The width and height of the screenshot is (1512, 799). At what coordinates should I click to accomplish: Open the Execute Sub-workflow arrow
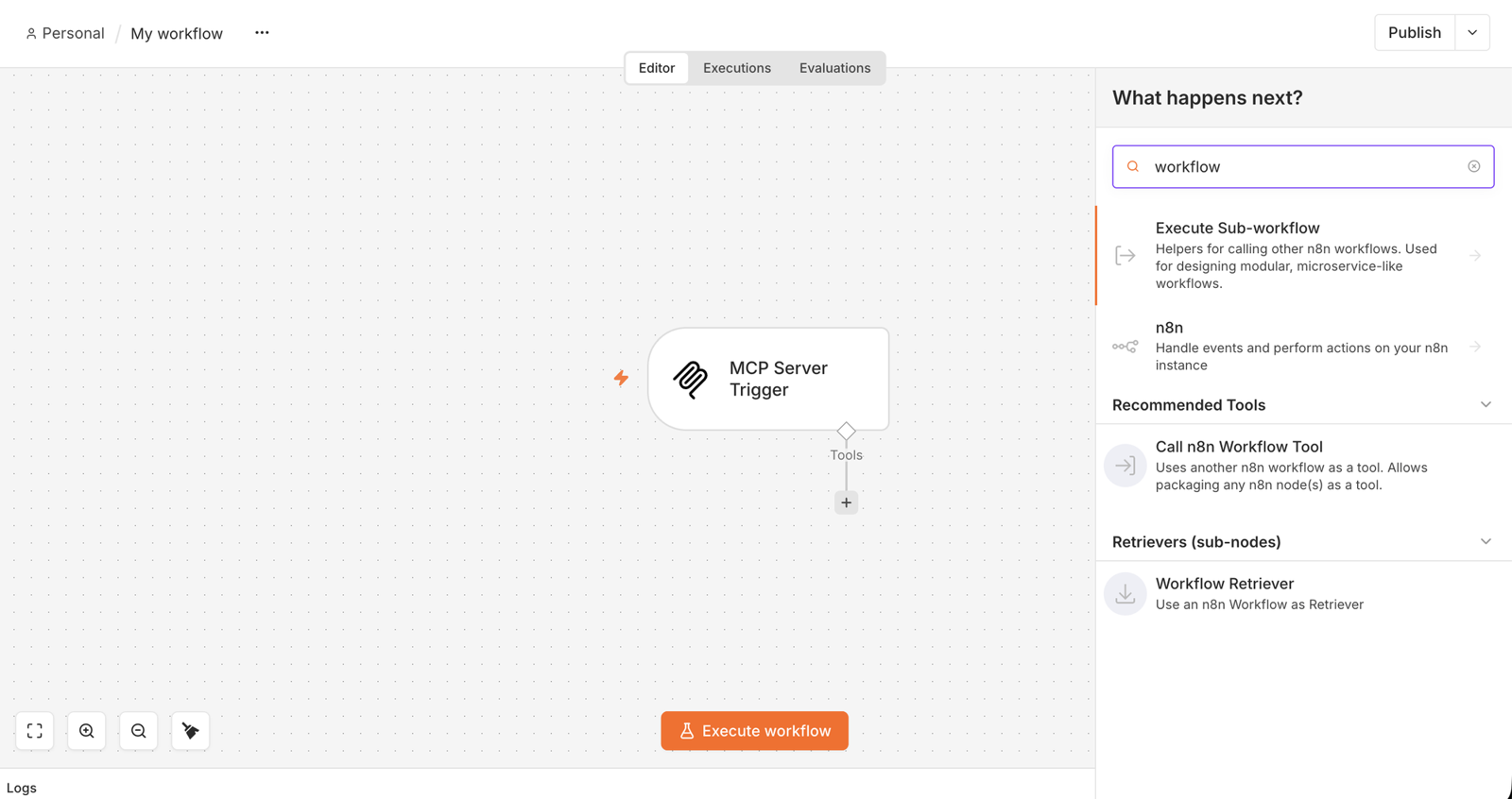point(1475,256)
